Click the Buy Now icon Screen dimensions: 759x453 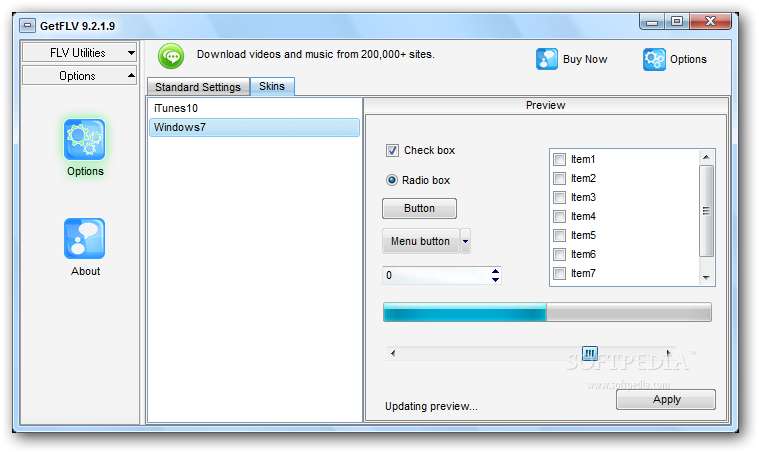[547, 59]
